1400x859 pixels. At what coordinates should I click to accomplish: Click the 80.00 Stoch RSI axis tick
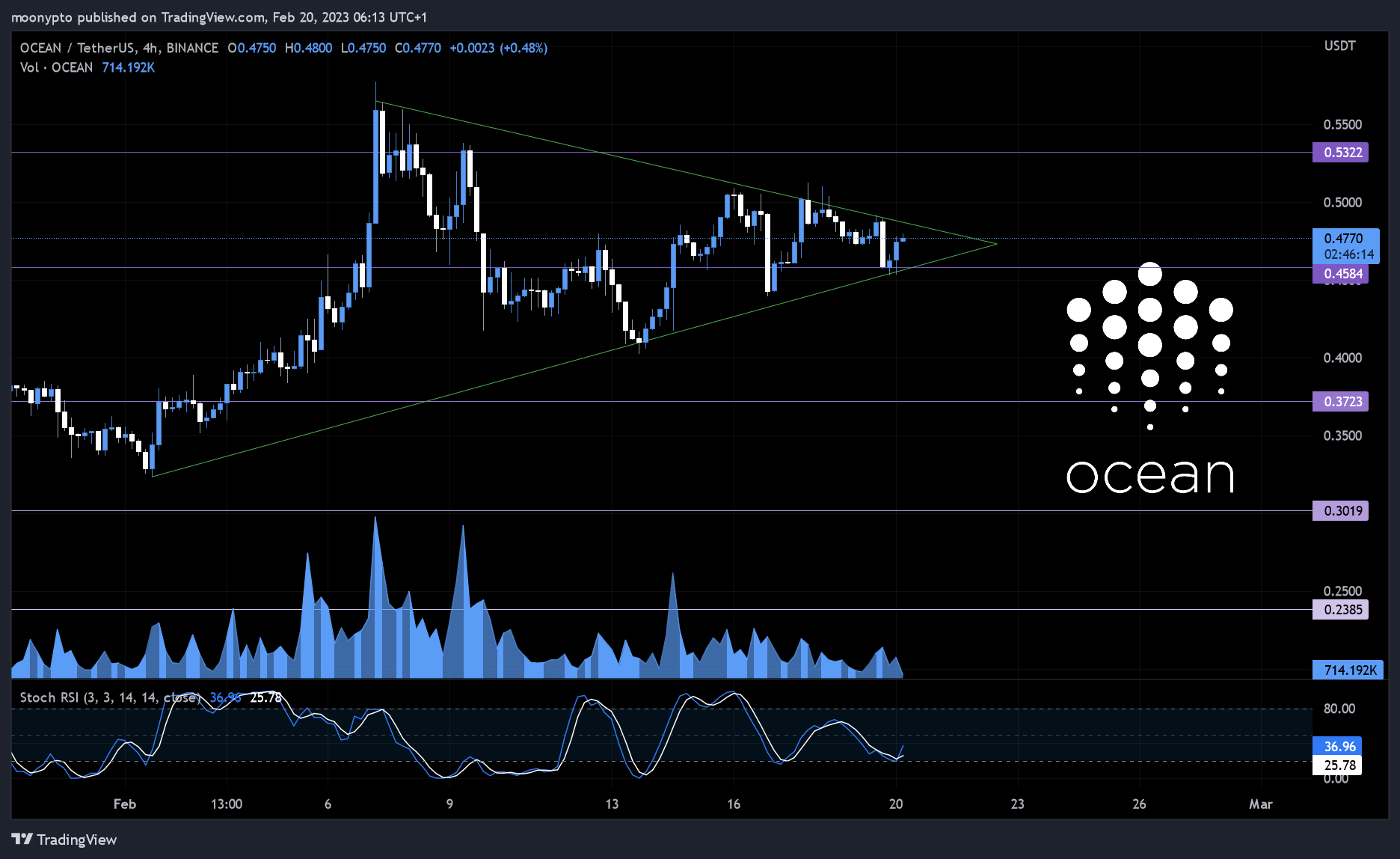click(x=1339, y=709)
